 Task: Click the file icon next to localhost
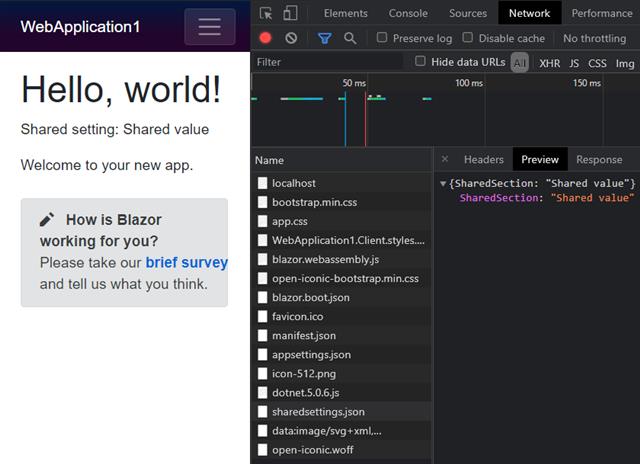click(x=262, y=183)
